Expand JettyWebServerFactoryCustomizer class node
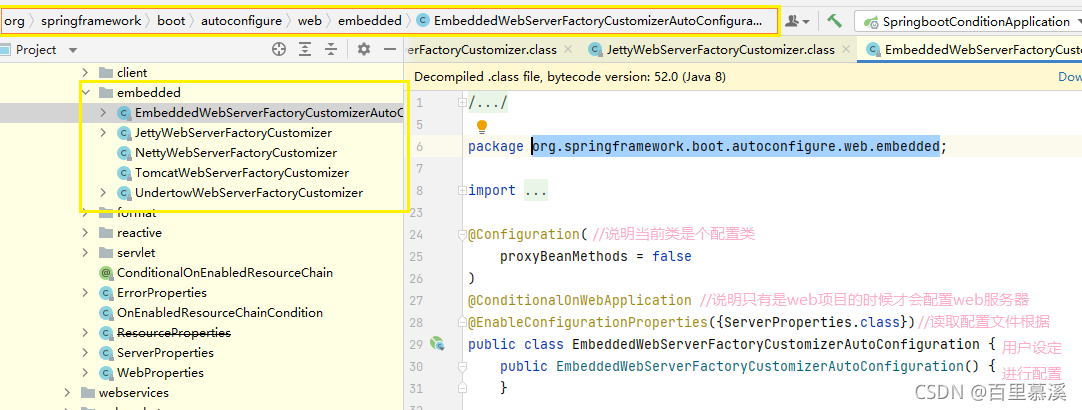 coord(104,133)
